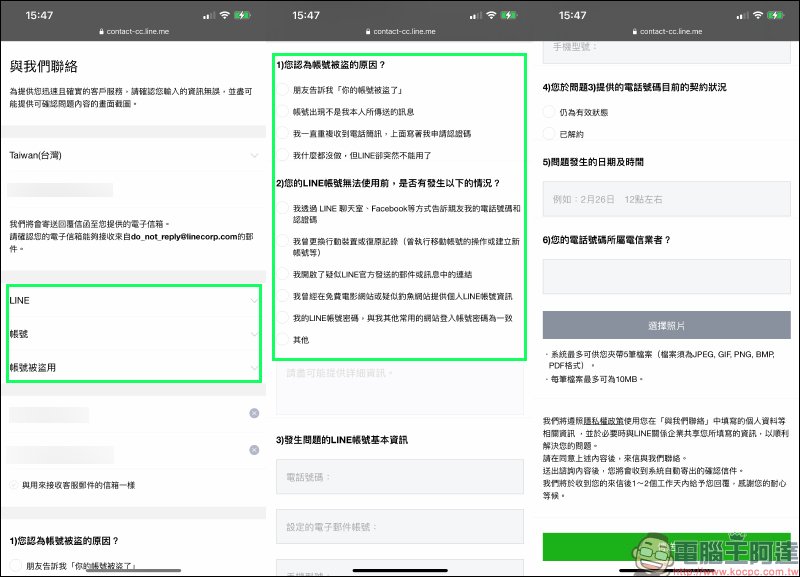Expand the LINE service dropdown

point(134,300)
